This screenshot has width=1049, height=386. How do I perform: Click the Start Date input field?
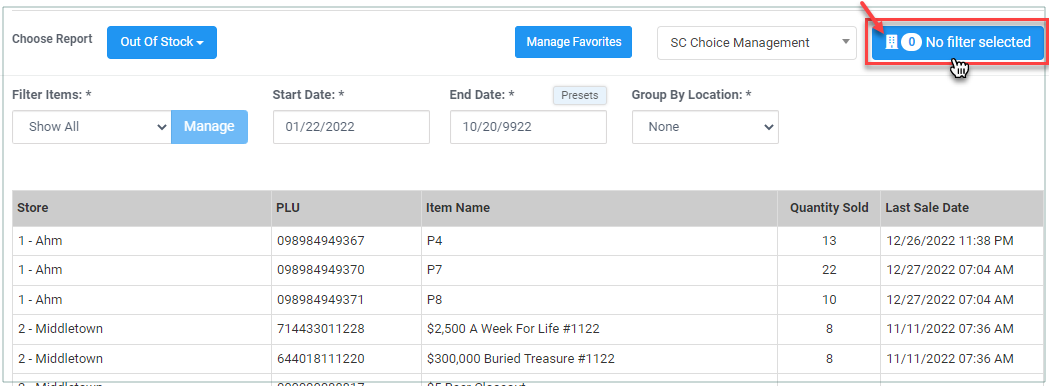(x=351, y=126)
